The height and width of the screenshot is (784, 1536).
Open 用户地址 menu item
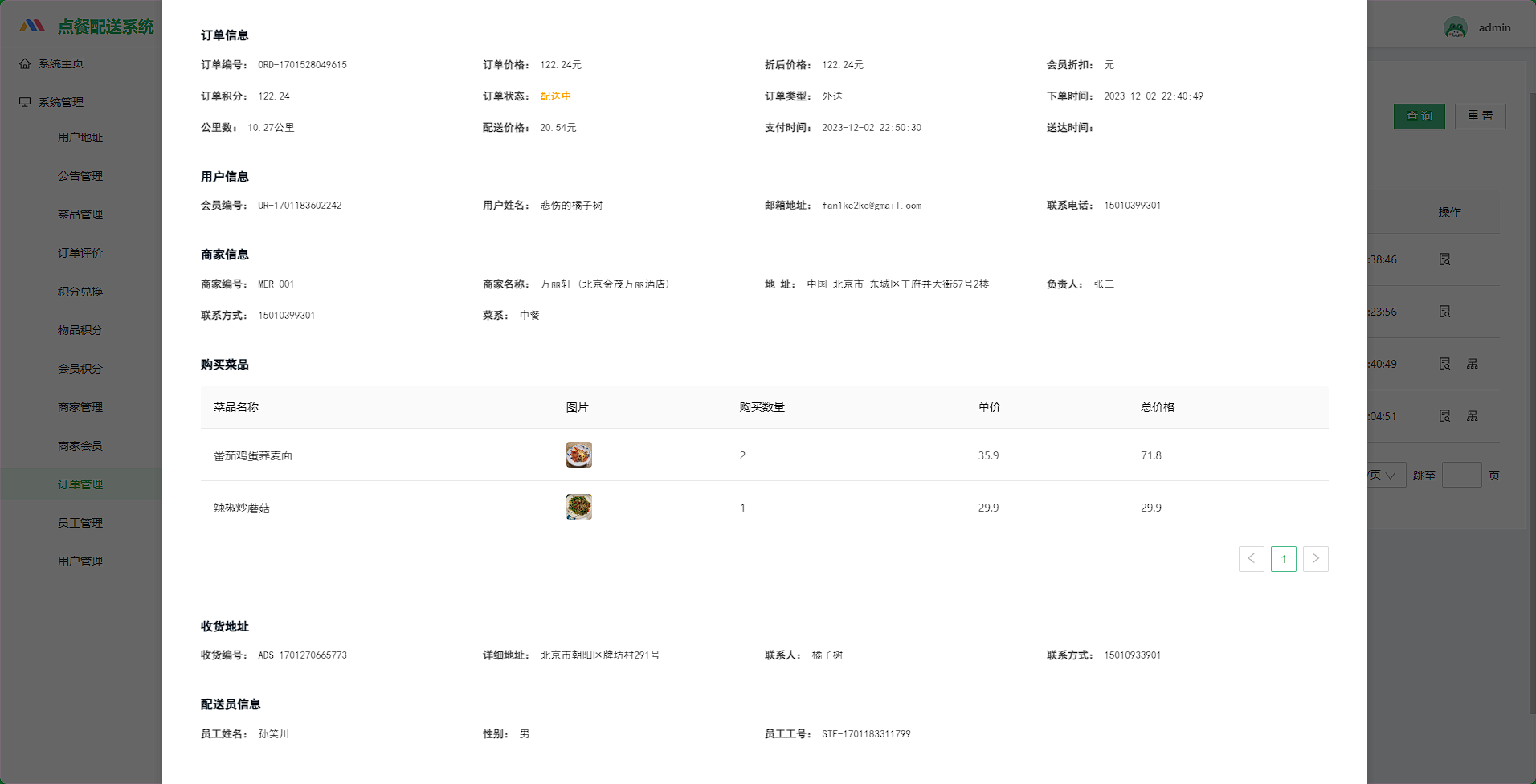click(x=81, y=137)
